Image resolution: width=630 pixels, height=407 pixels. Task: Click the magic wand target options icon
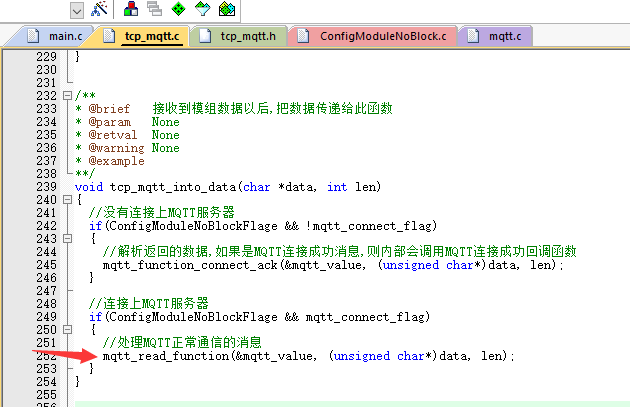(x=99, y=9)
